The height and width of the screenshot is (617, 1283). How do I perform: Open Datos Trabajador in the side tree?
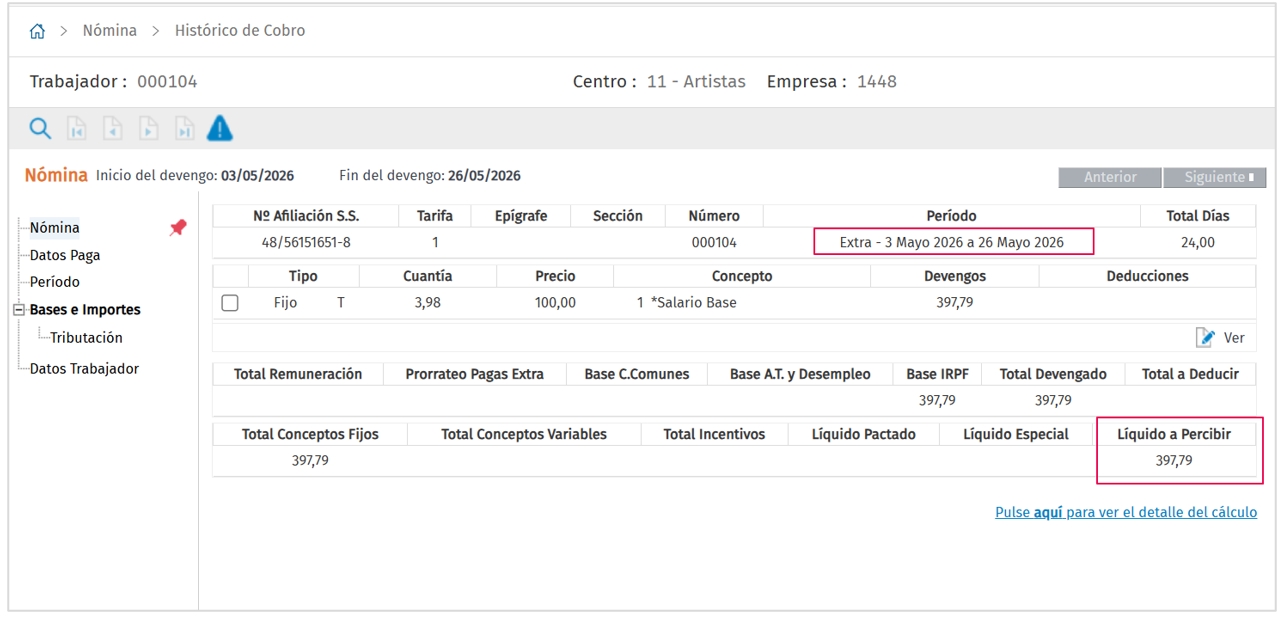pyautogui.click(x=84, y=368)
